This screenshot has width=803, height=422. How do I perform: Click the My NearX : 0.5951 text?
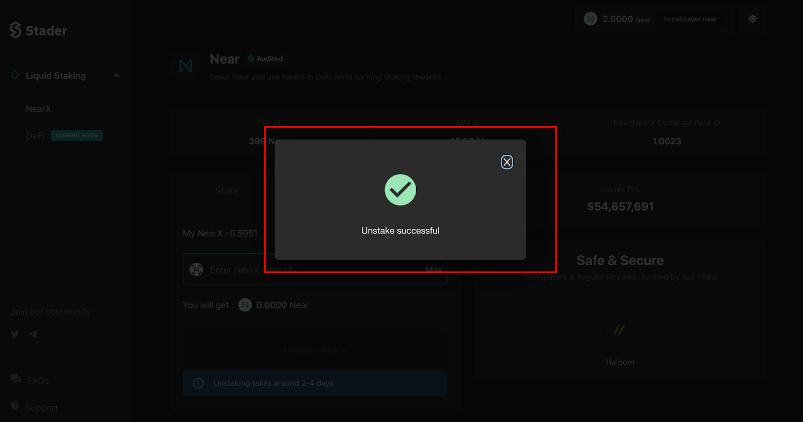[220, 234]
